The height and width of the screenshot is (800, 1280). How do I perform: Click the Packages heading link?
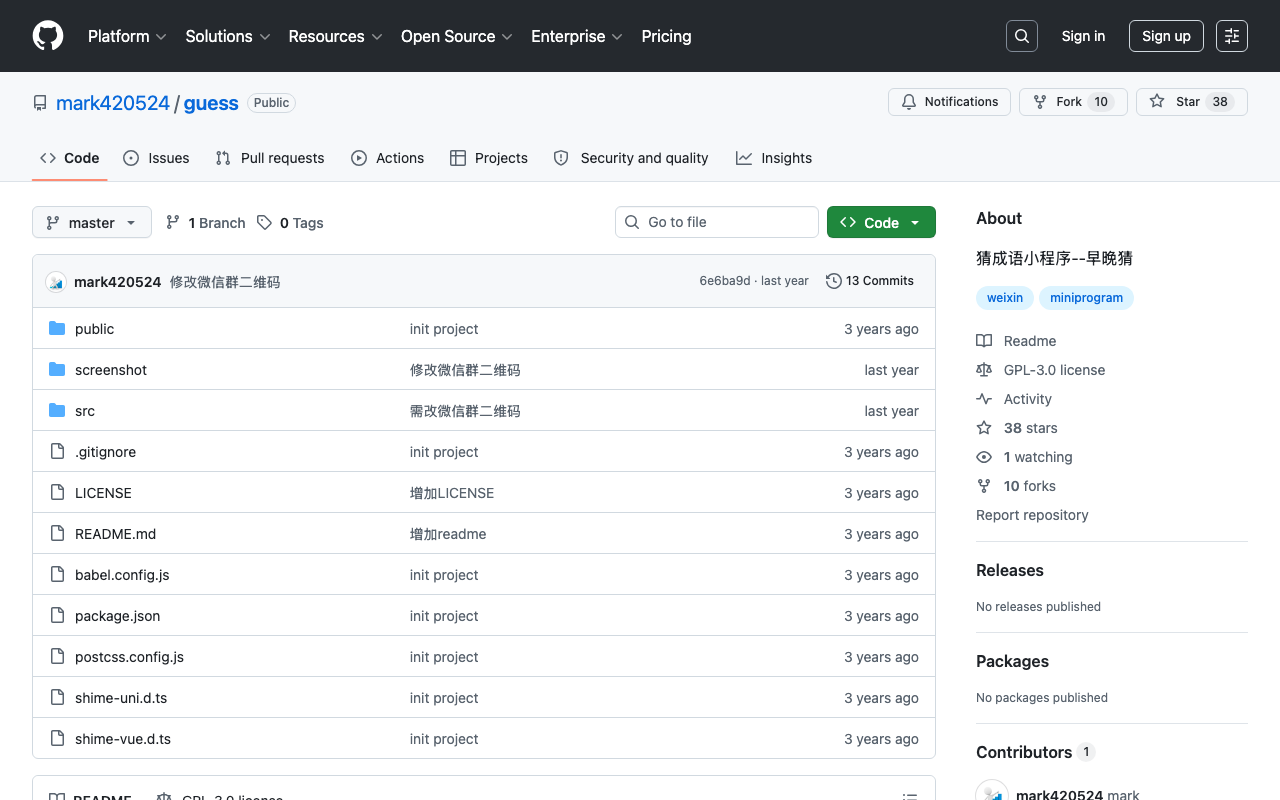coord(1012,661)
